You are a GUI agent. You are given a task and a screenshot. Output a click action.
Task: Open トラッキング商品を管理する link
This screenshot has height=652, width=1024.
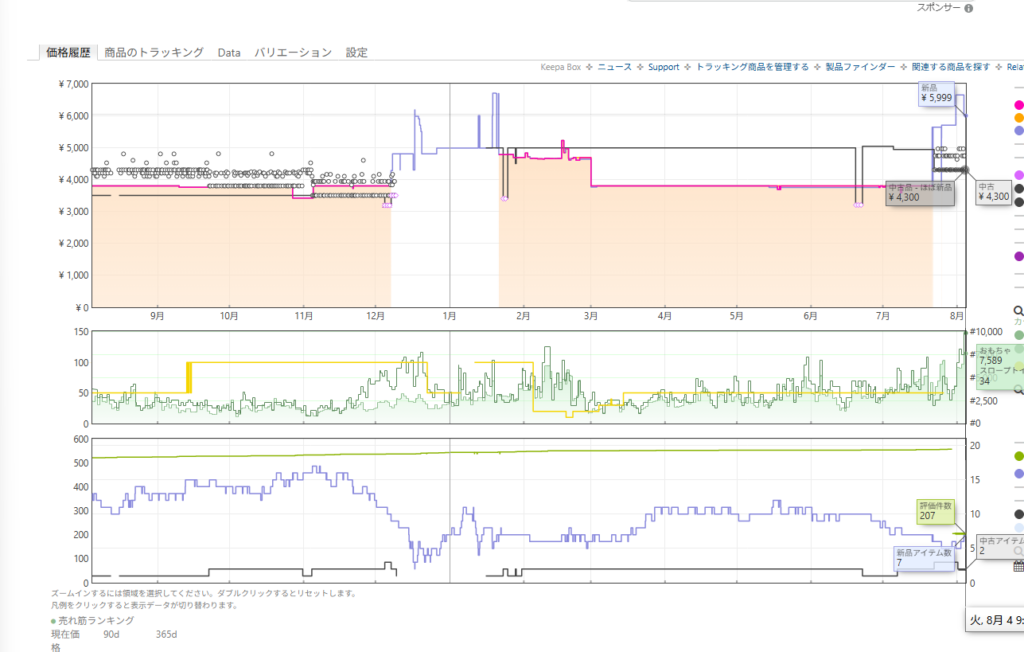752,67
